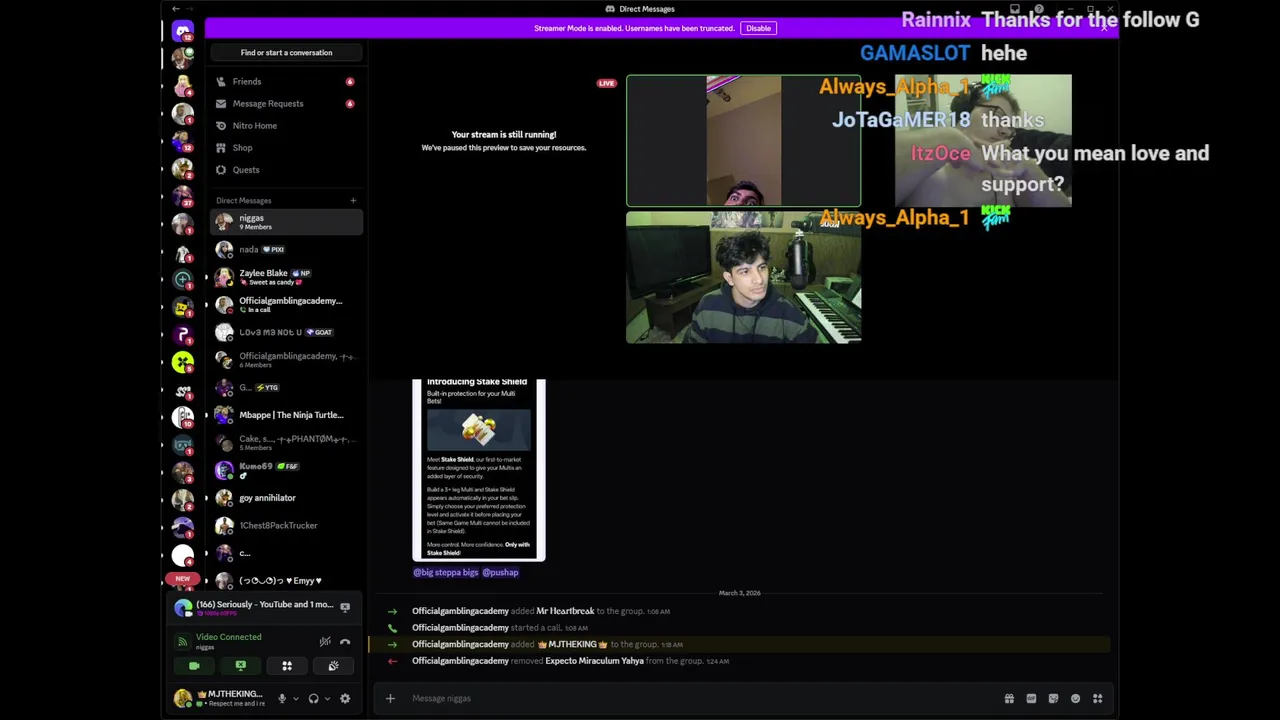Focus the Message input field
Screen dimensions: 1280x720
(x=700, y=699)
